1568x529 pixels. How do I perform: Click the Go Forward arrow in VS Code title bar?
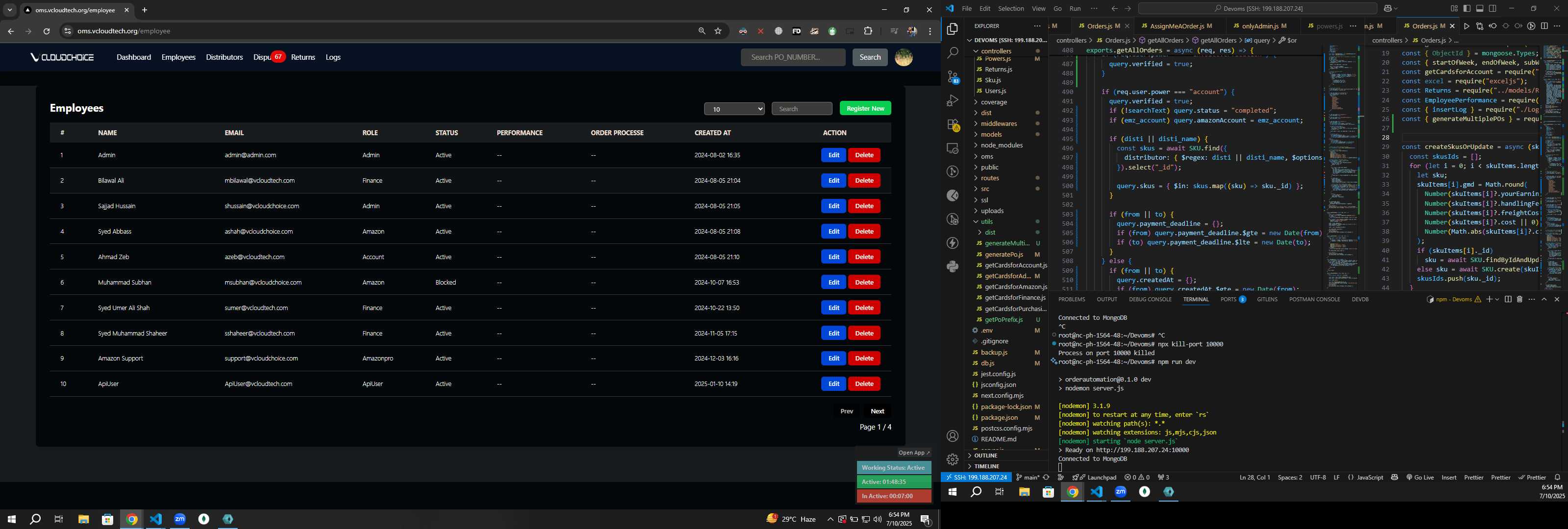pyautogui.click(x=1128, y=8)
